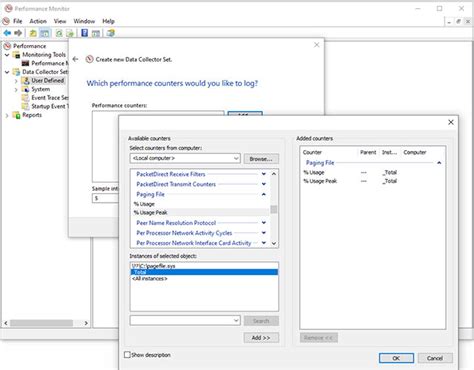Click the Sample interval input field
Screen dimensions: 474x370
coord(105,198)
